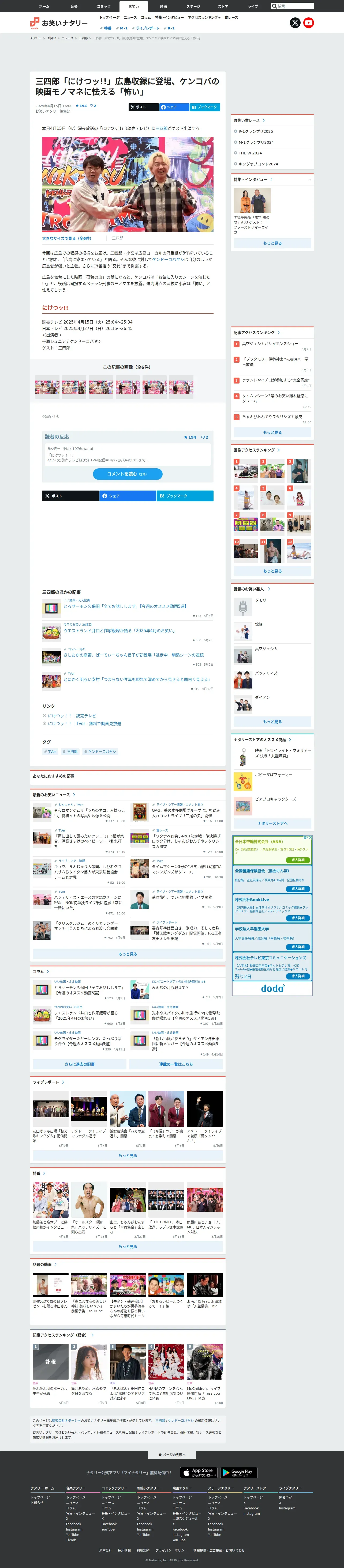Open 賞レース in section menu

point(231,18)
